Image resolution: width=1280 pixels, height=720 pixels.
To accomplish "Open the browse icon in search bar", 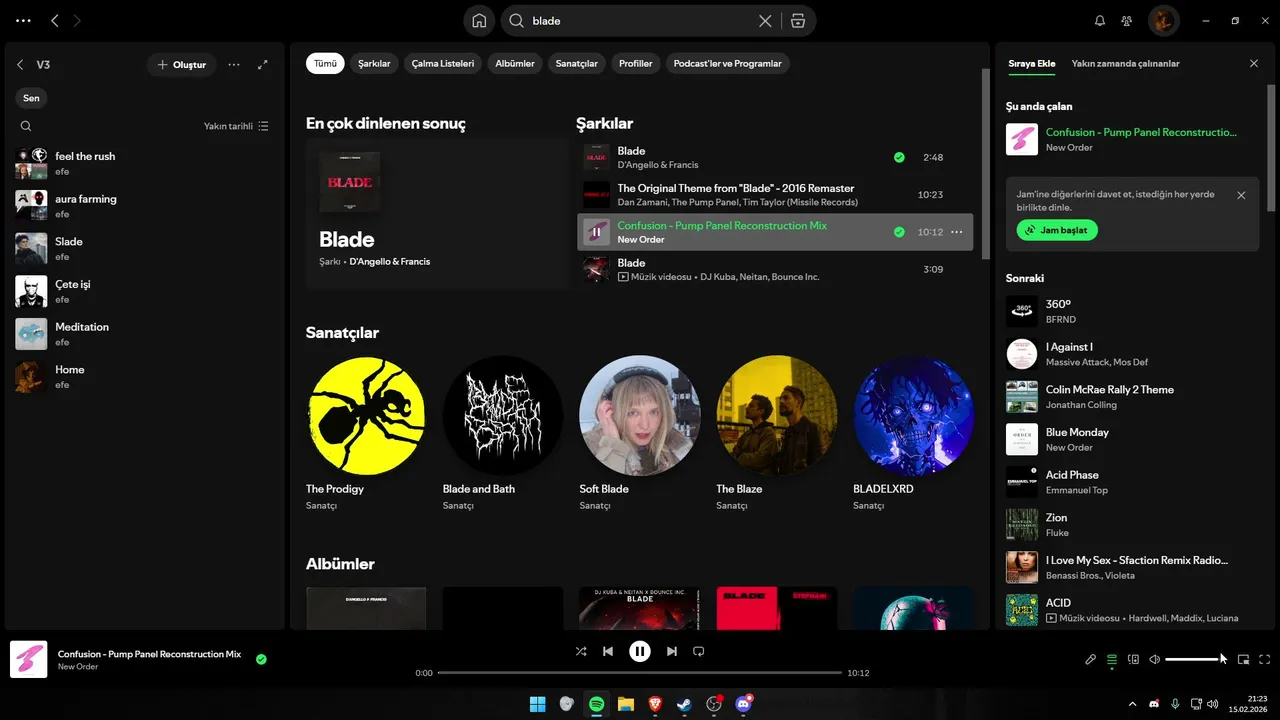I will [x=797, y=20].
